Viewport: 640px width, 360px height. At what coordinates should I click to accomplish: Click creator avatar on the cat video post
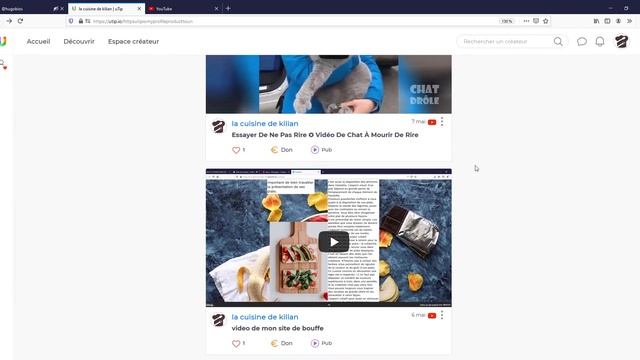coord(218,127)
